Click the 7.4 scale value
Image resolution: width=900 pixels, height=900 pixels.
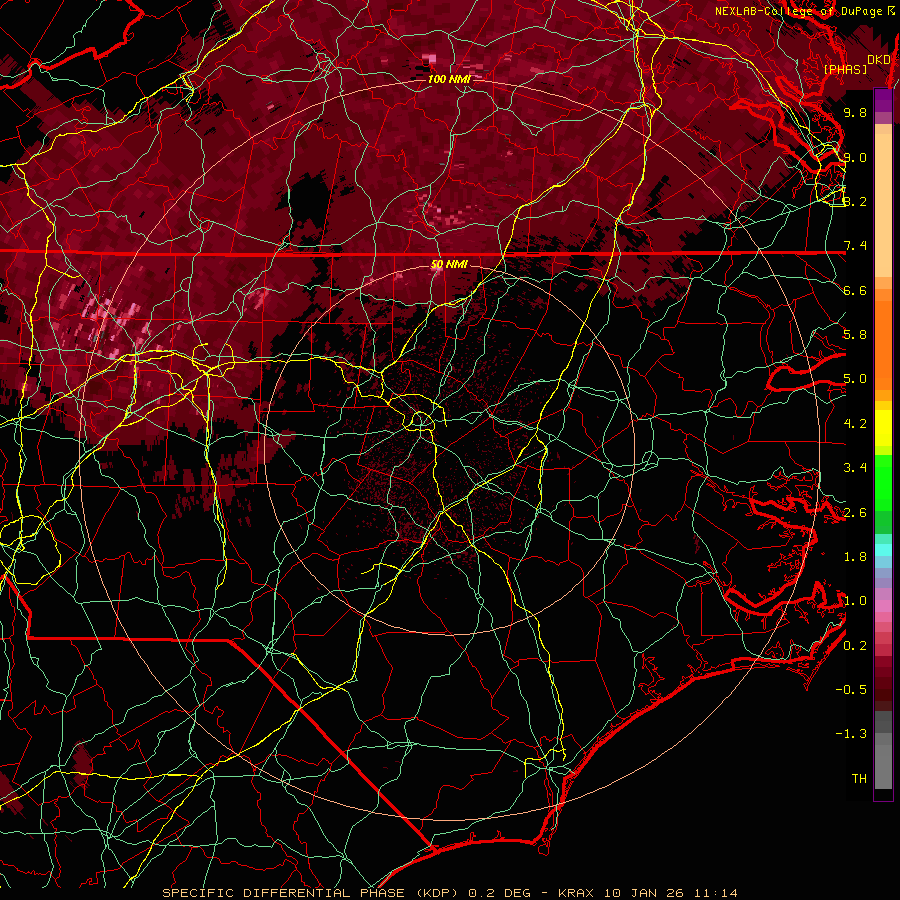pyautogui.click(x=855, y=246)
